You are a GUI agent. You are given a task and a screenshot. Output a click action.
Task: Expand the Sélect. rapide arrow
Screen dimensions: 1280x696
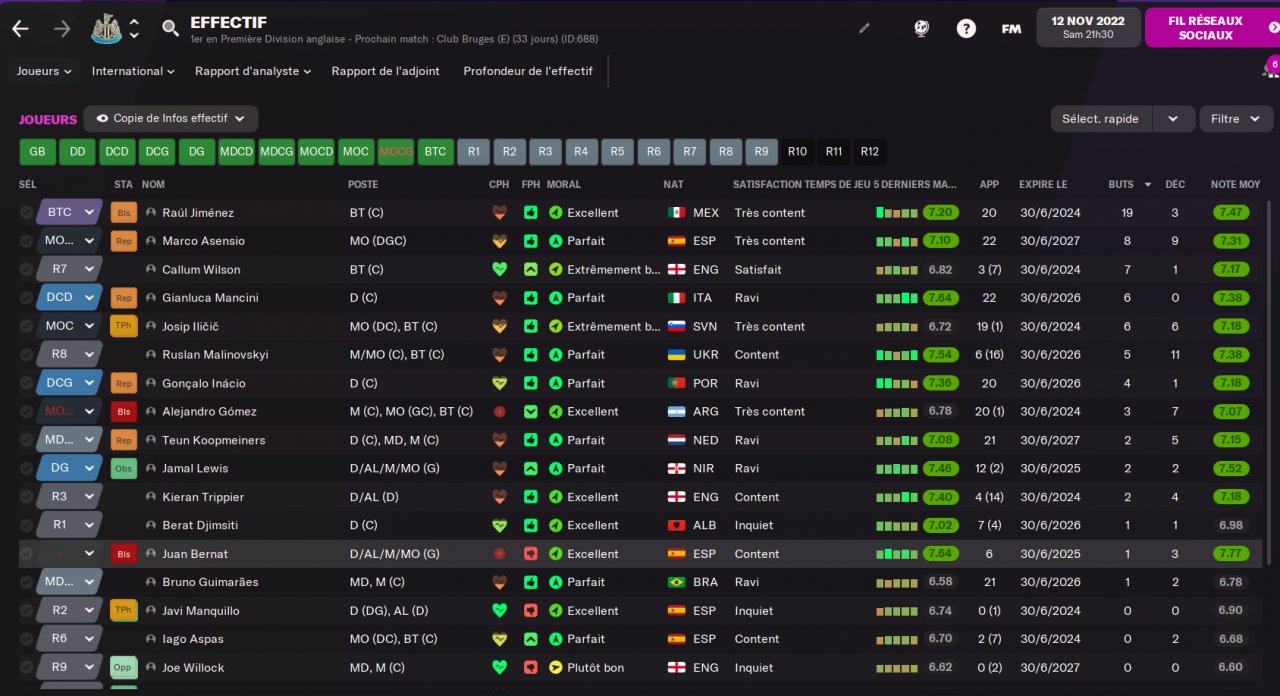coord(1173,118)
